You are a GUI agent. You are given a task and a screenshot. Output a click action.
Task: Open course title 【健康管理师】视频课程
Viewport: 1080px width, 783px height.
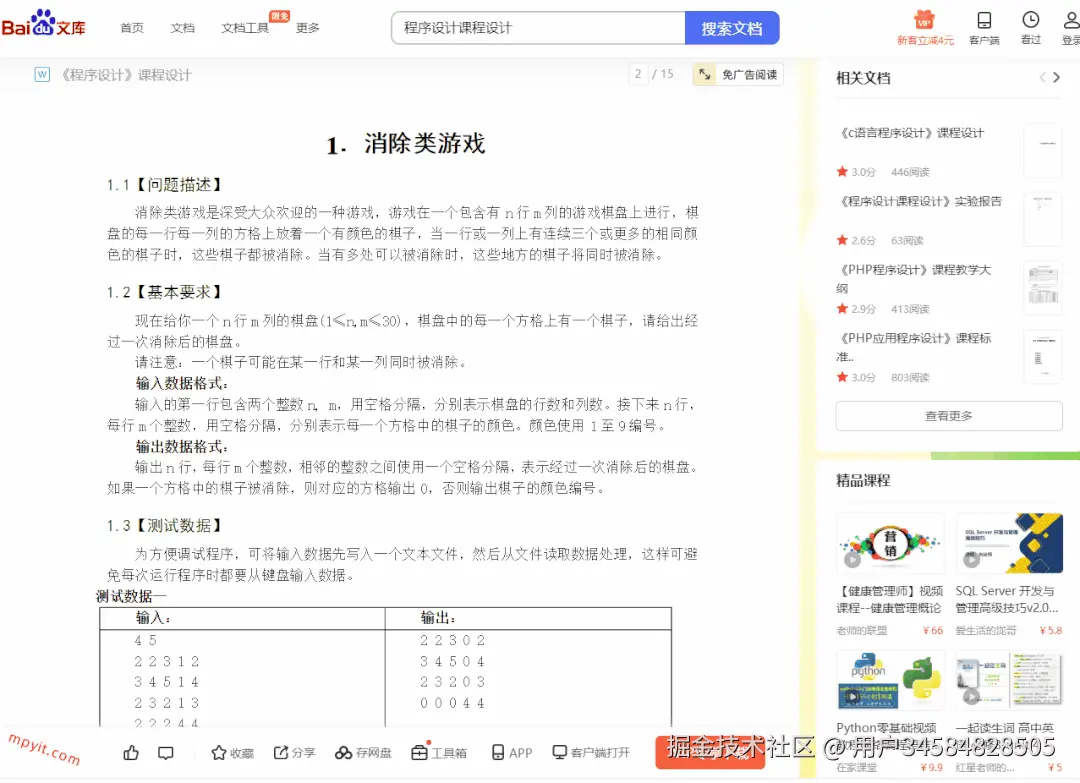click(889, 599)
